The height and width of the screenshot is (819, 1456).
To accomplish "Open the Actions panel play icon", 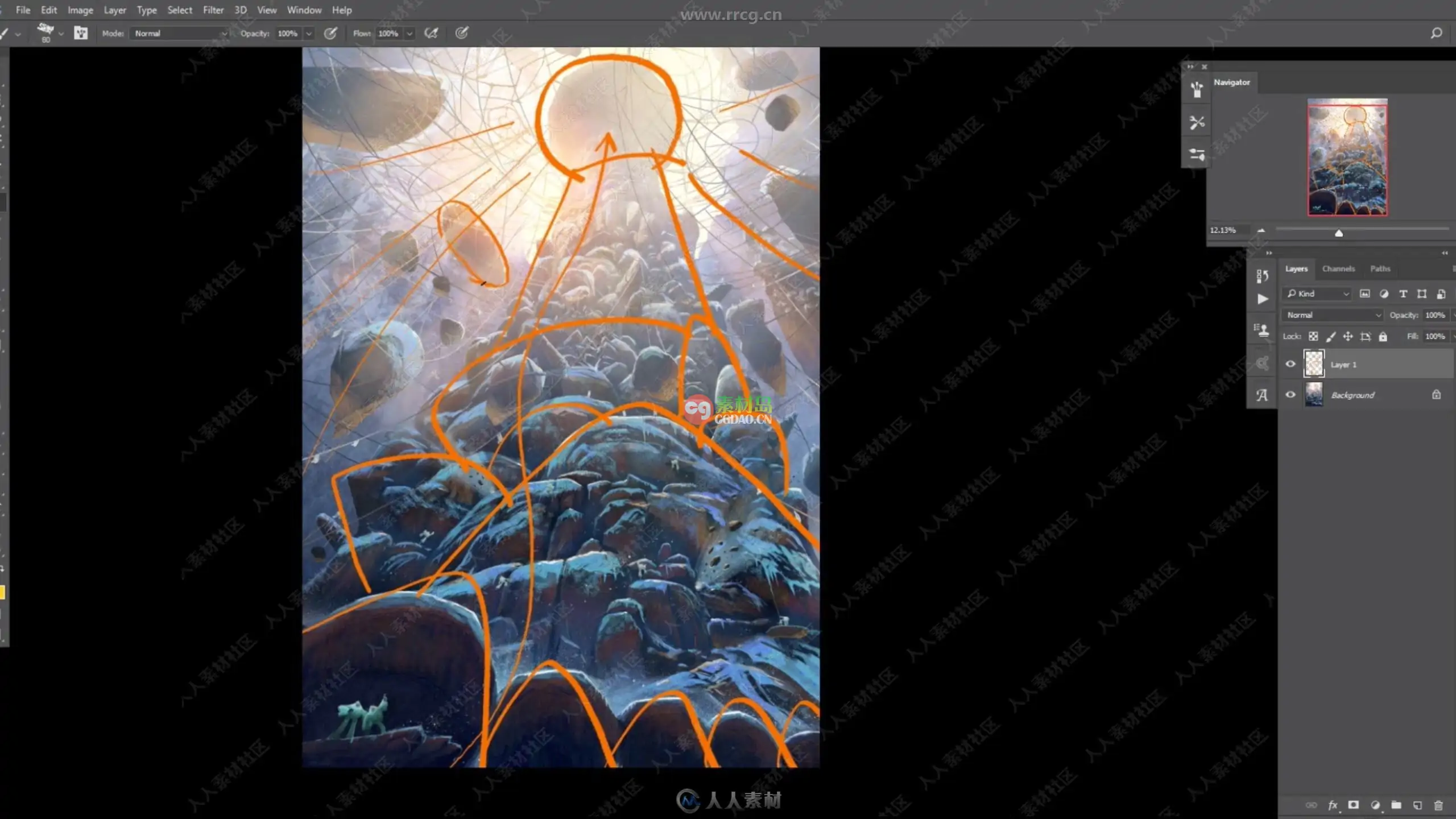I will (x=1262, y=299).
